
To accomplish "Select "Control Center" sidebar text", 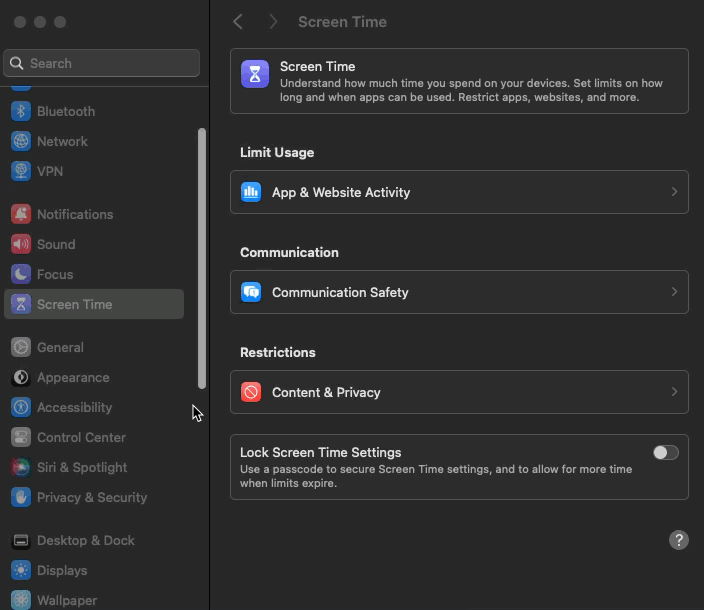I will [81, 437].
